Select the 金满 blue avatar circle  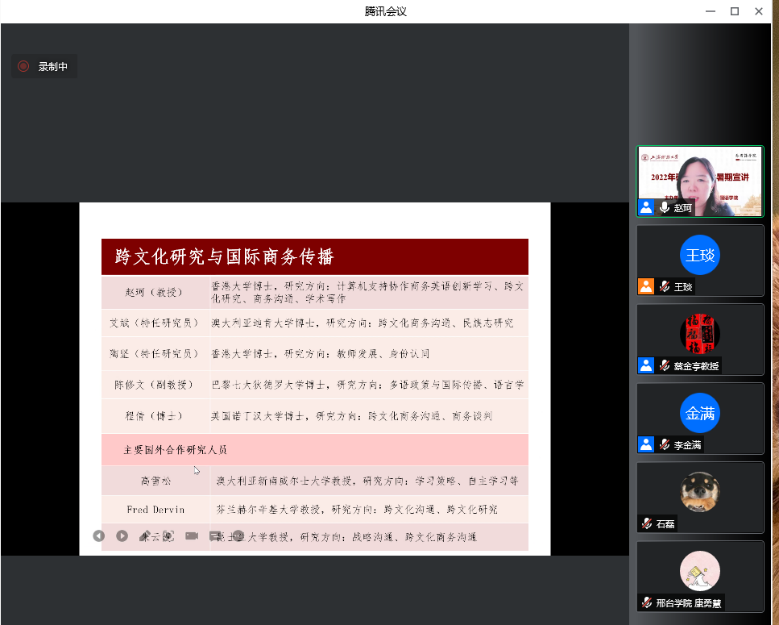700,412
